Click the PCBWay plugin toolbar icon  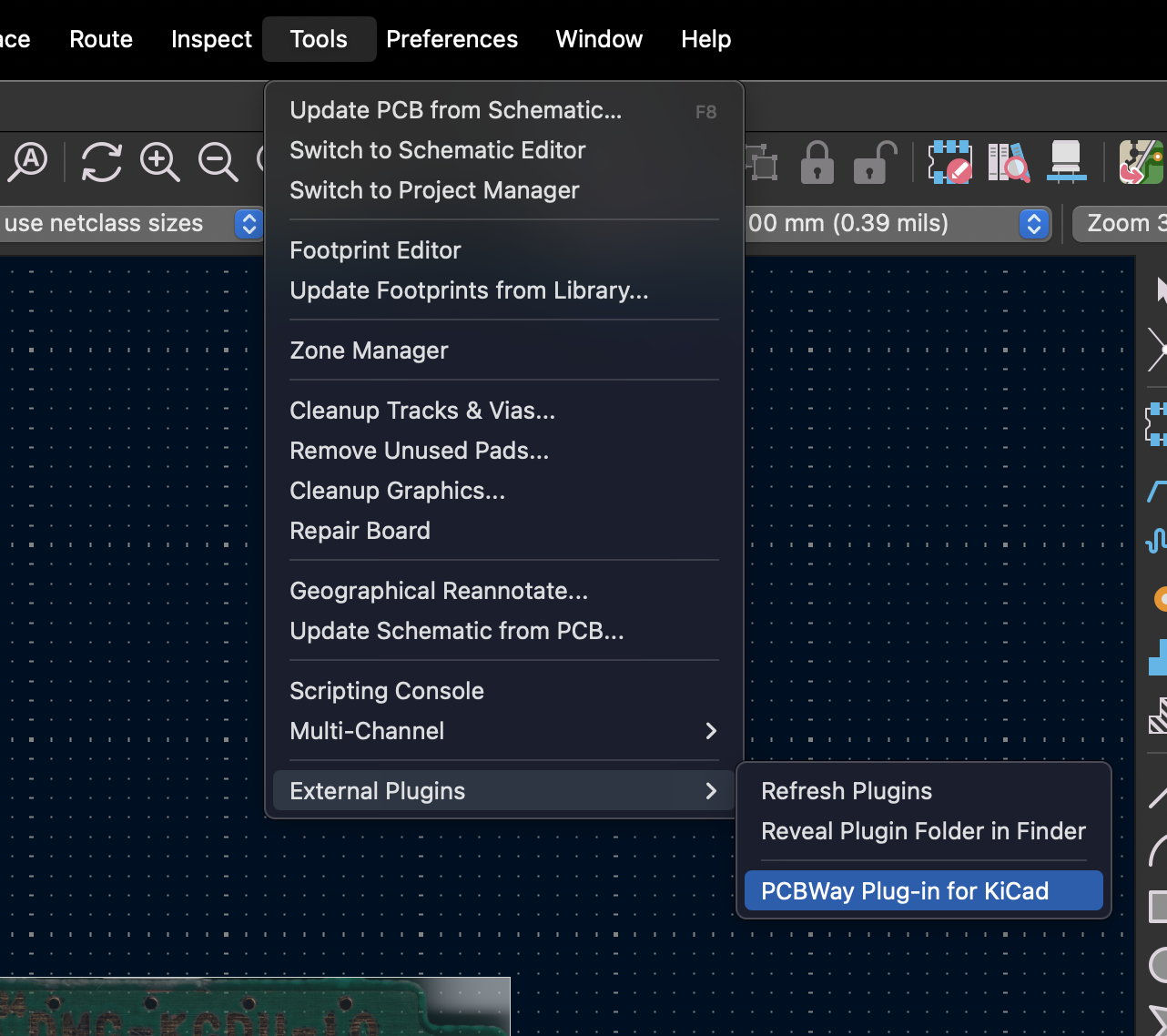(1141, 162)
